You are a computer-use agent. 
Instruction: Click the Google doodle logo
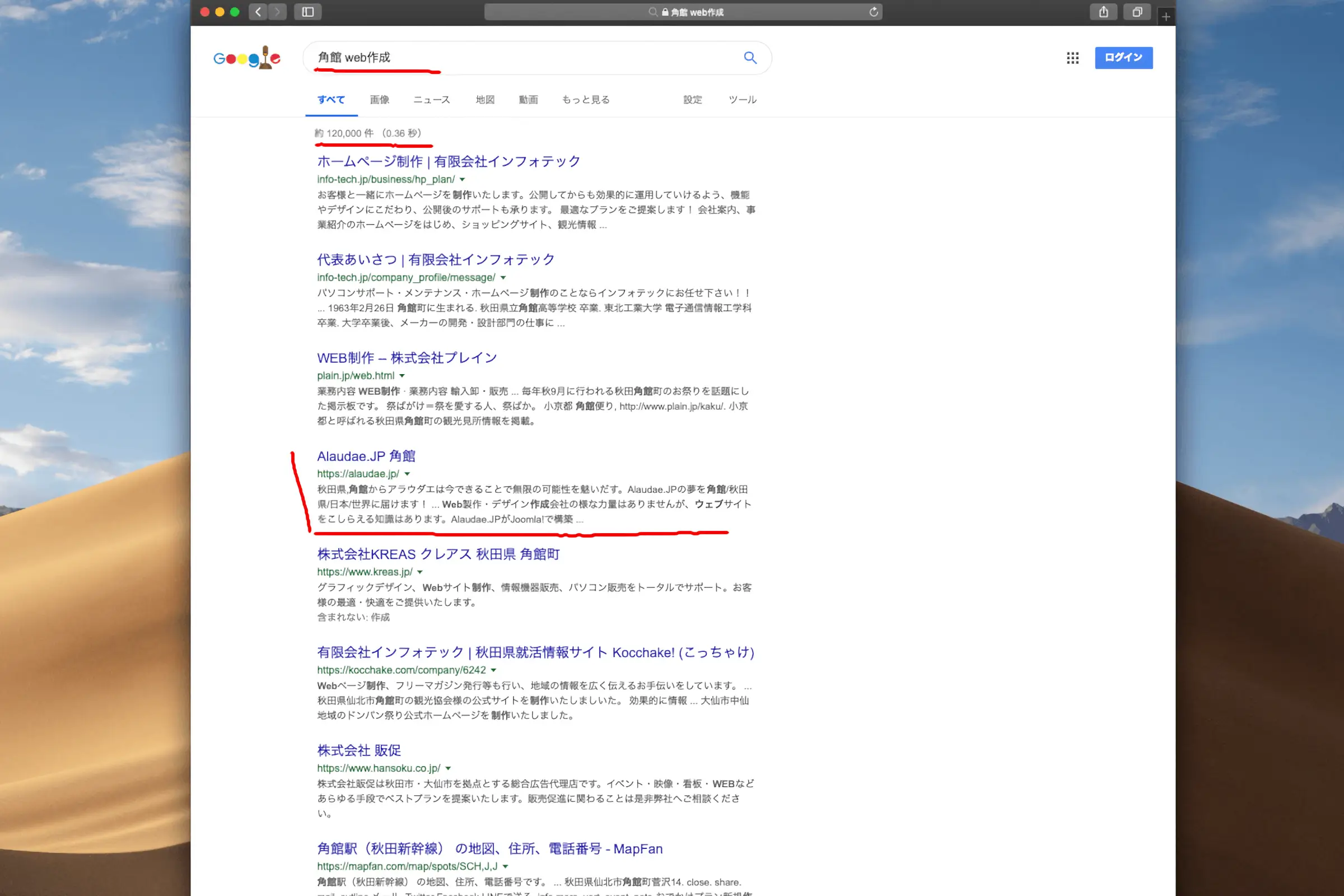(247, 58)
